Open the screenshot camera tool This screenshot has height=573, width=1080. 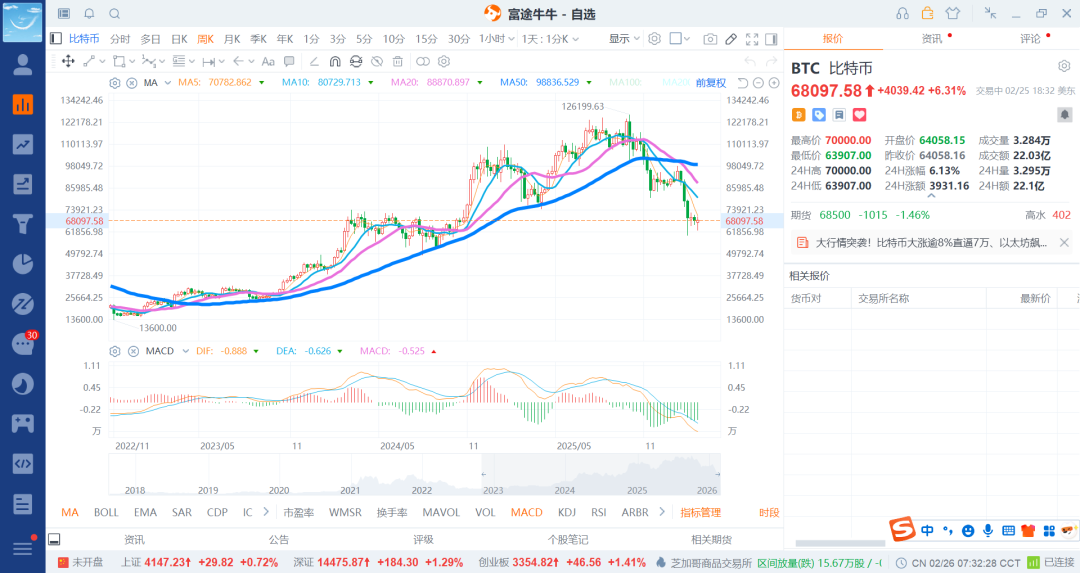point(710,39)
